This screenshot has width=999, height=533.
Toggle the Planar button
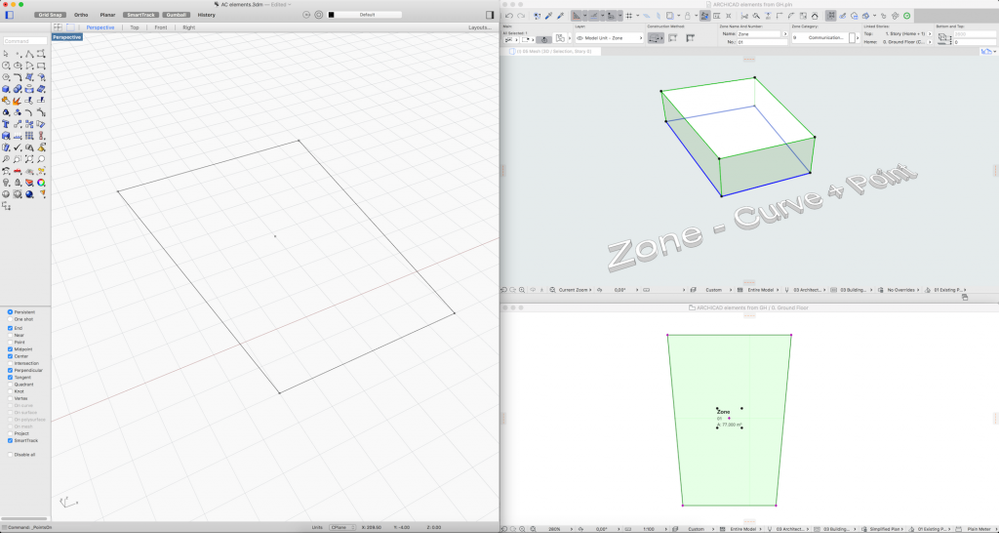click(x=108, y=15)
